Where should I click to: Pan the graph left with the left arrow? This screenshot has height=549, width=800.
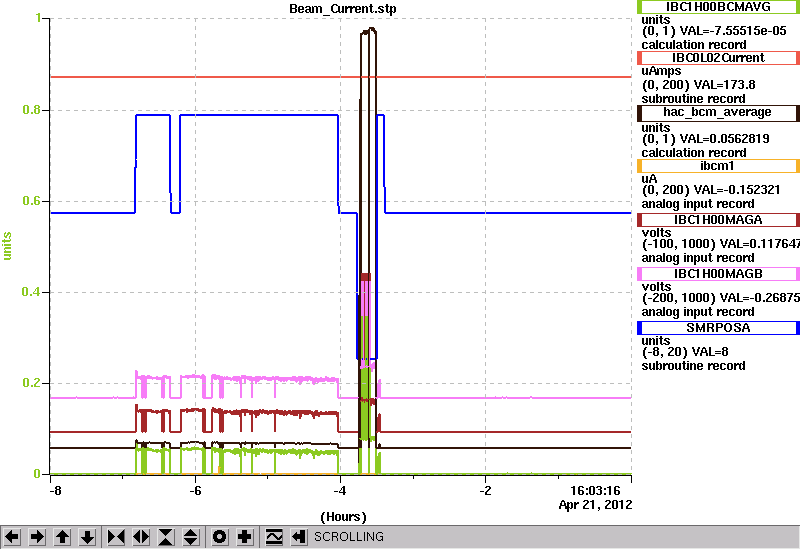pyautogui.click(x=12, y=537)
